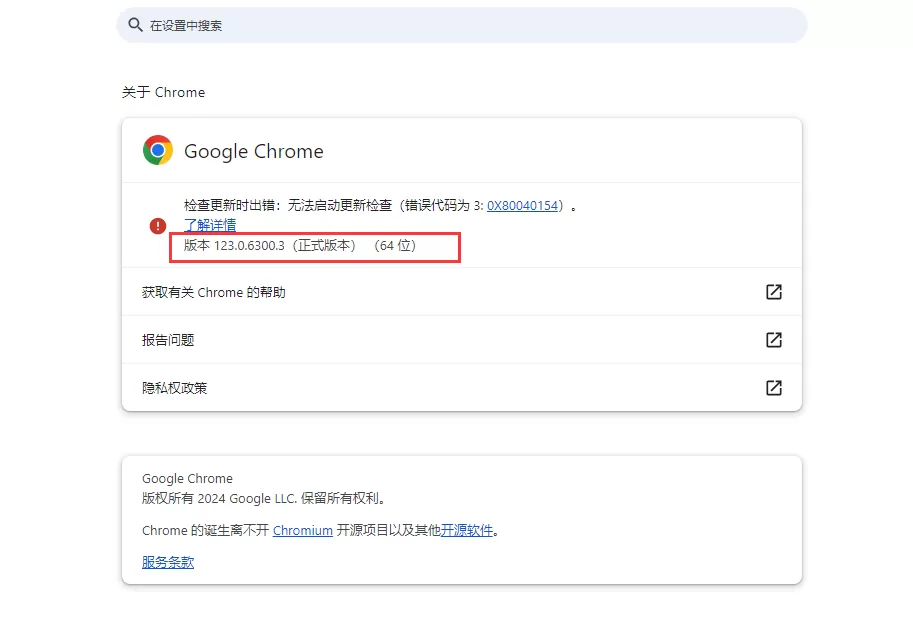The width and height of the screenshot is (913, 617).
Task: Focus the 在设置中搜索 search field
Action: (x=462, y=25)
